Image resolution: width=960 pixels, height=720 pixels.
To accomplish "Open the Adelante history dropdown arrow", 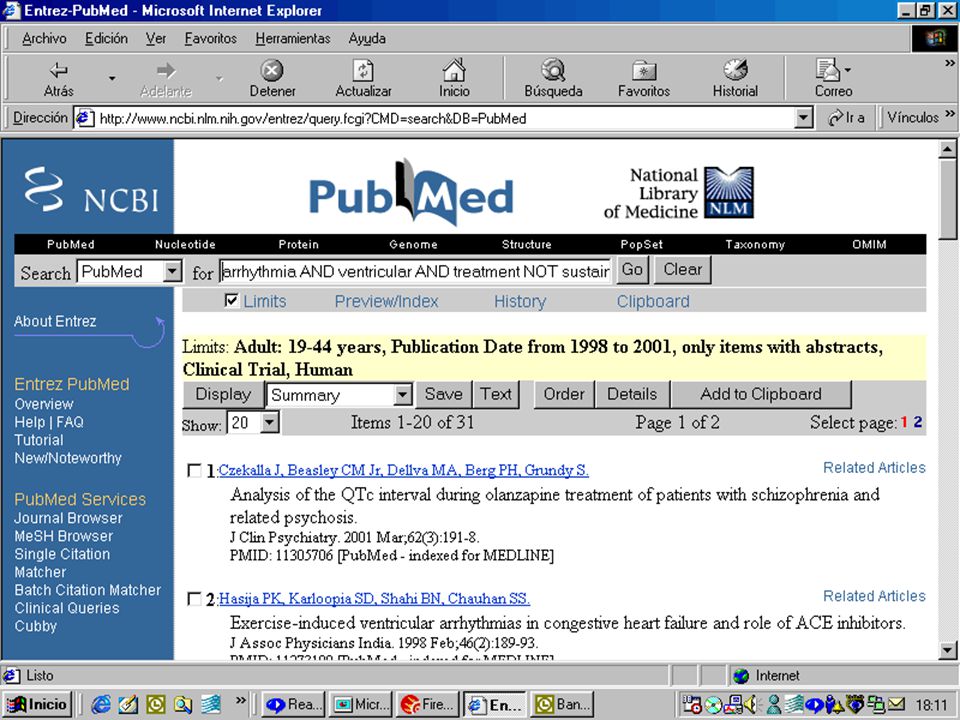I will click(219, 78).
